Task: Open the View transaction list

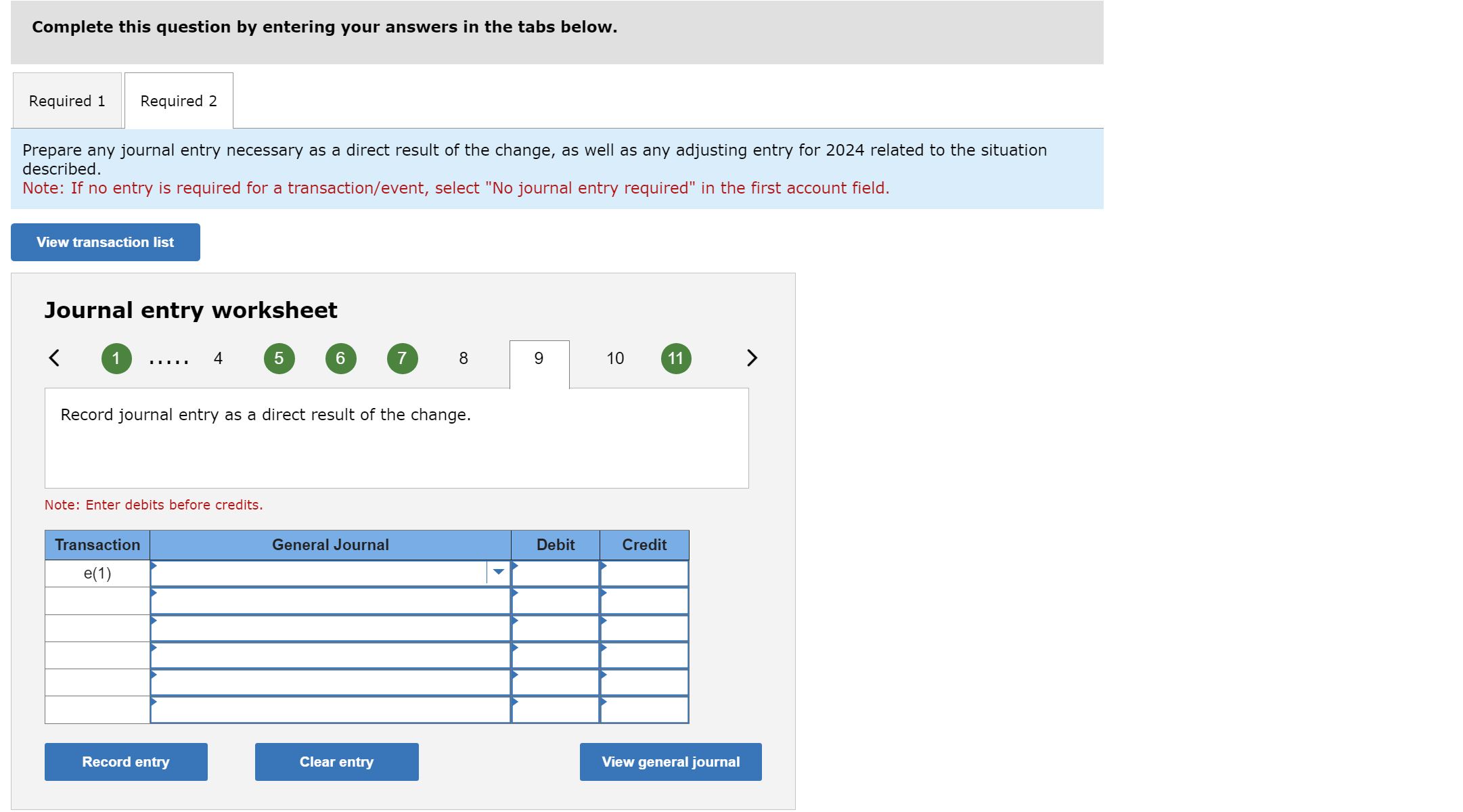Action: coord(106,242)
